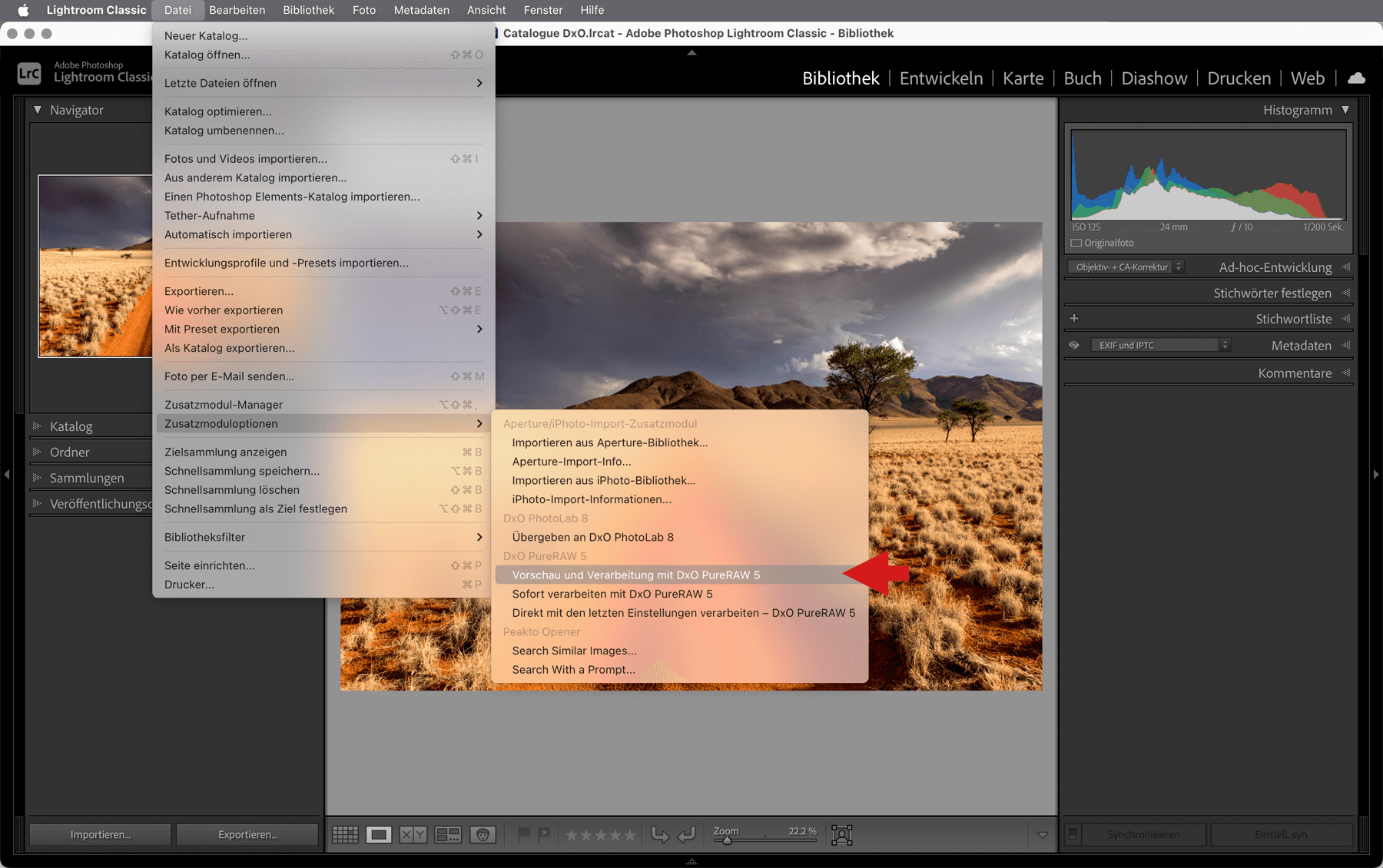Add keyword with plus icon in Stichwortliste
This screenshot has height=868, width=1383.
click(1074, 318)
